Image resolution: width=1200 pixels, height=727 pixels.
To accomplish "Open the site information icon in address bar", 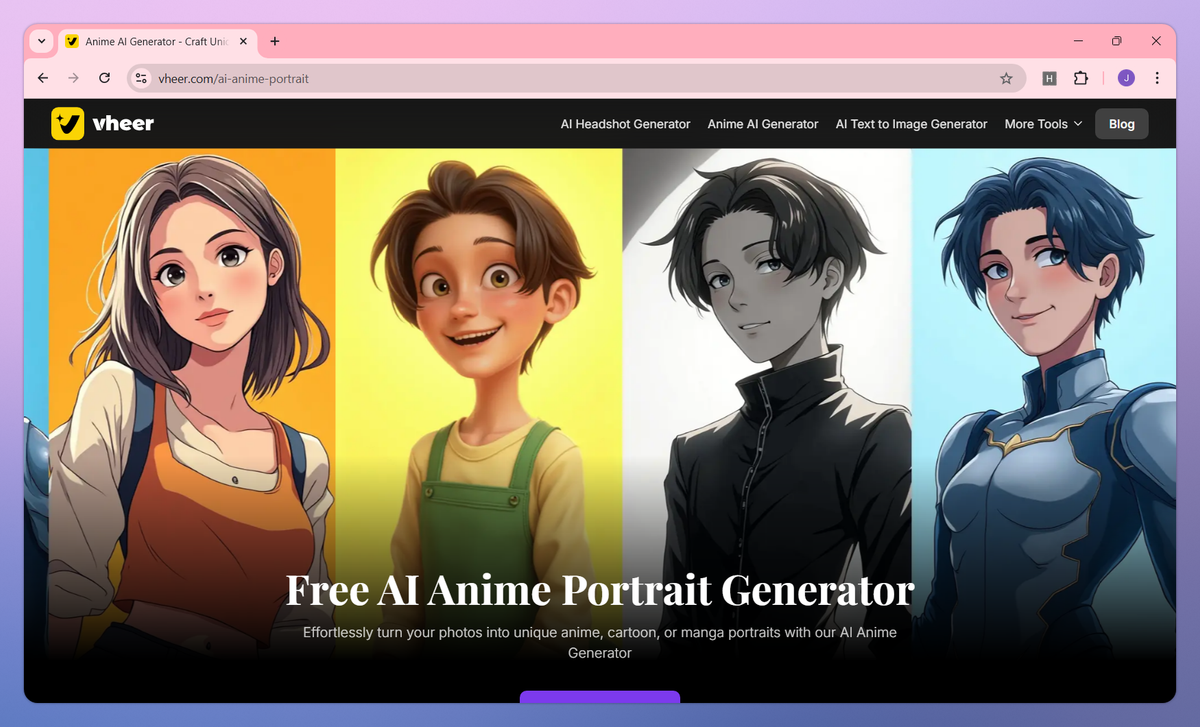I will 141,78.
